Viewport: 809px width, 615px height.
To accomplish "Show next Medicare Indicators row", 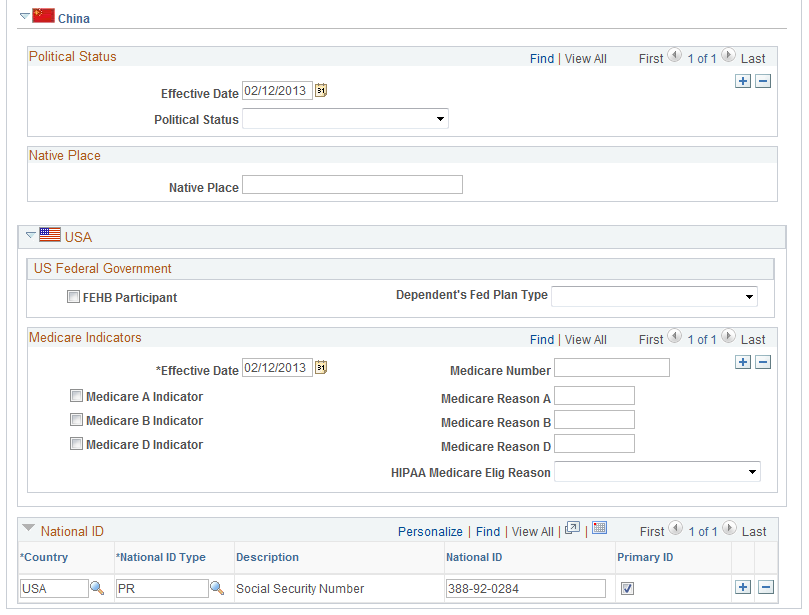I will pos(728,336).
